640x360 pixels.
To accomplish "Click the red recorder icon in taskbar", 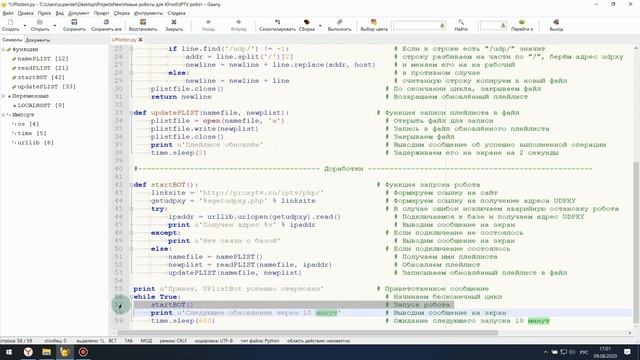I will [83, 352].
